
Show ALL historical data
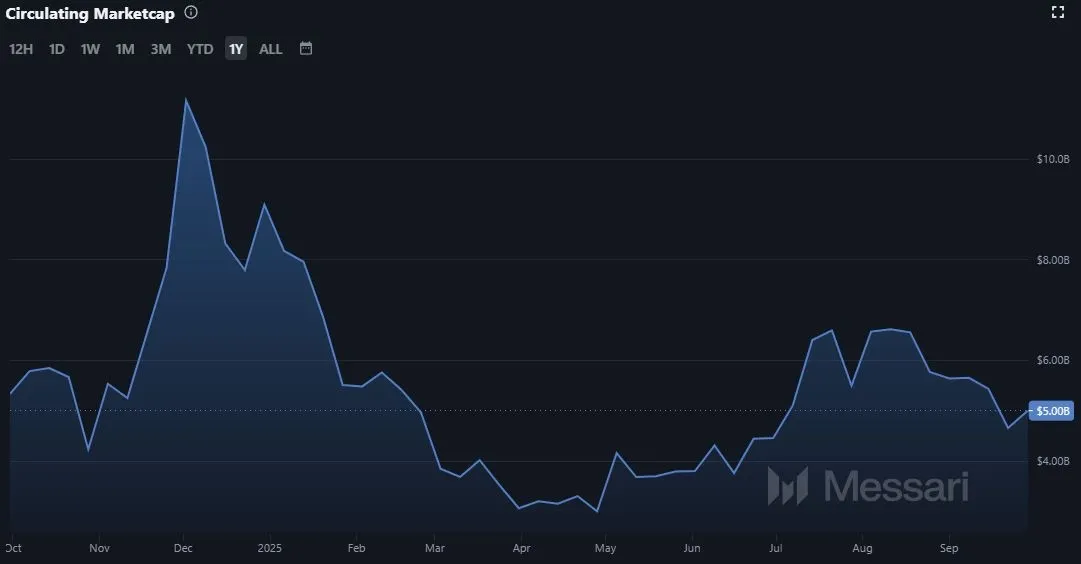(271, 49)
